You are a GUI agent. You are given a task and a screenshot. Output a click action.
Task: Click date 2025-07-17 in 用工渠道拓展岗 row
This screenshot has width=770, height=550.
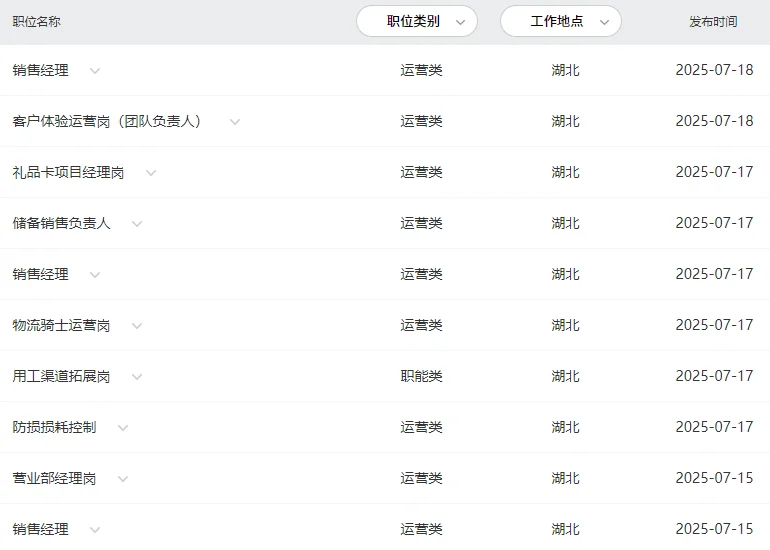tap(715, 377)
